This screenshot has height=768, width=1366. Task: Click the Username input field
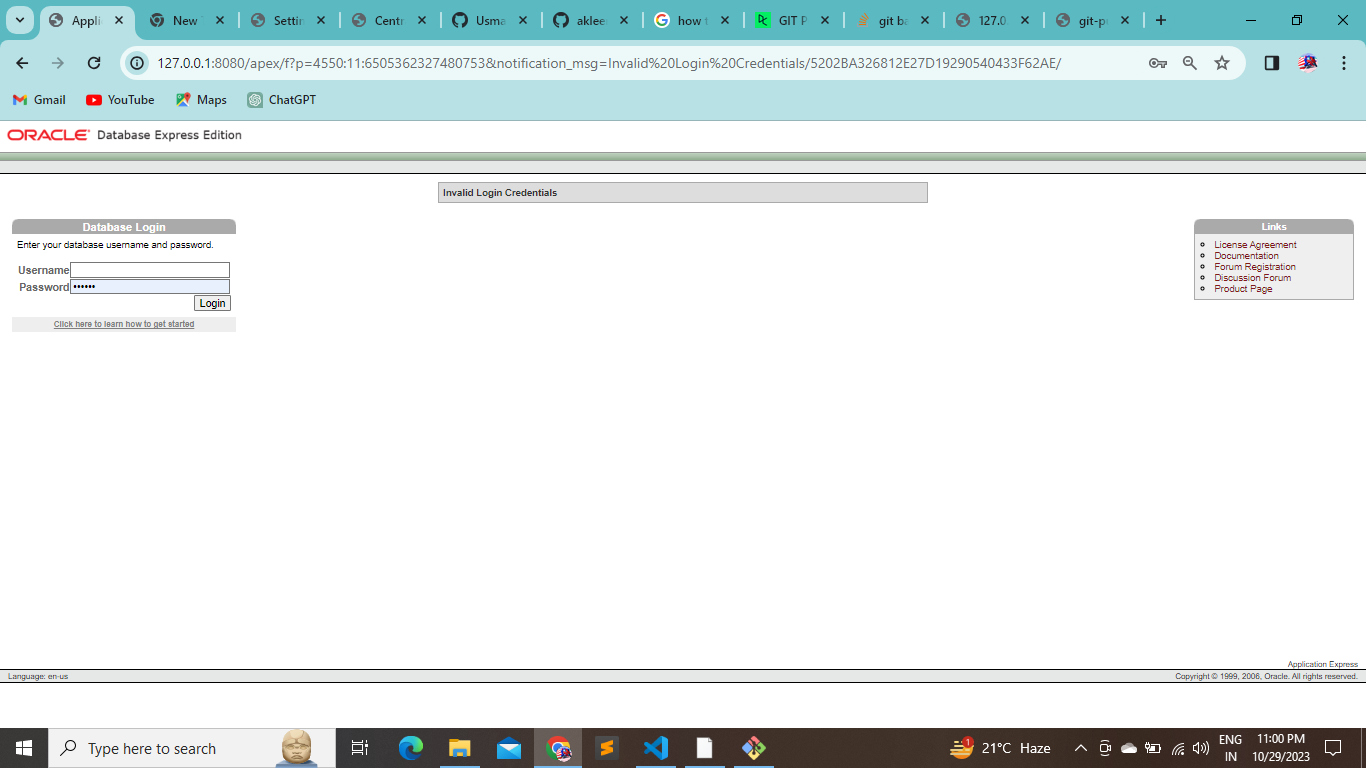pyautogui.click(x=149, y=269)
